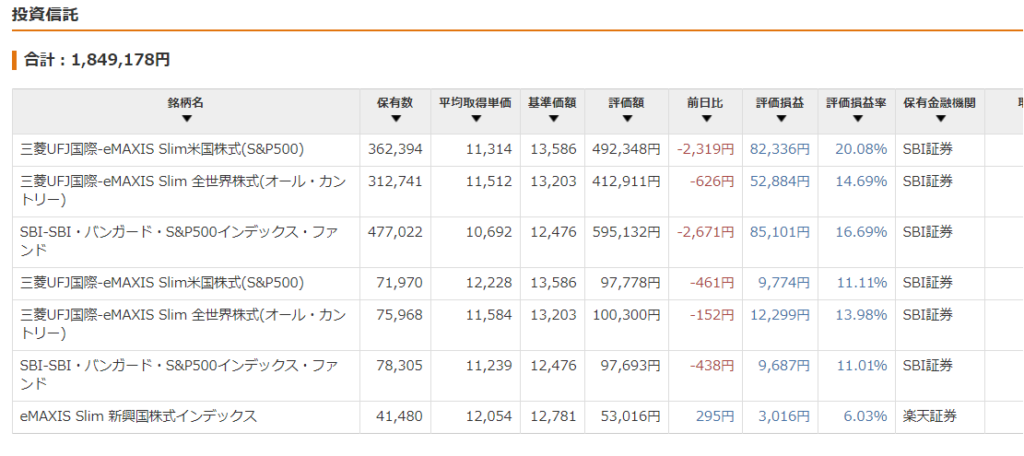Sort by 平均取得単価 column arrow
Image resolution: width=1024 pixels, height=456 pixels.
475,119
